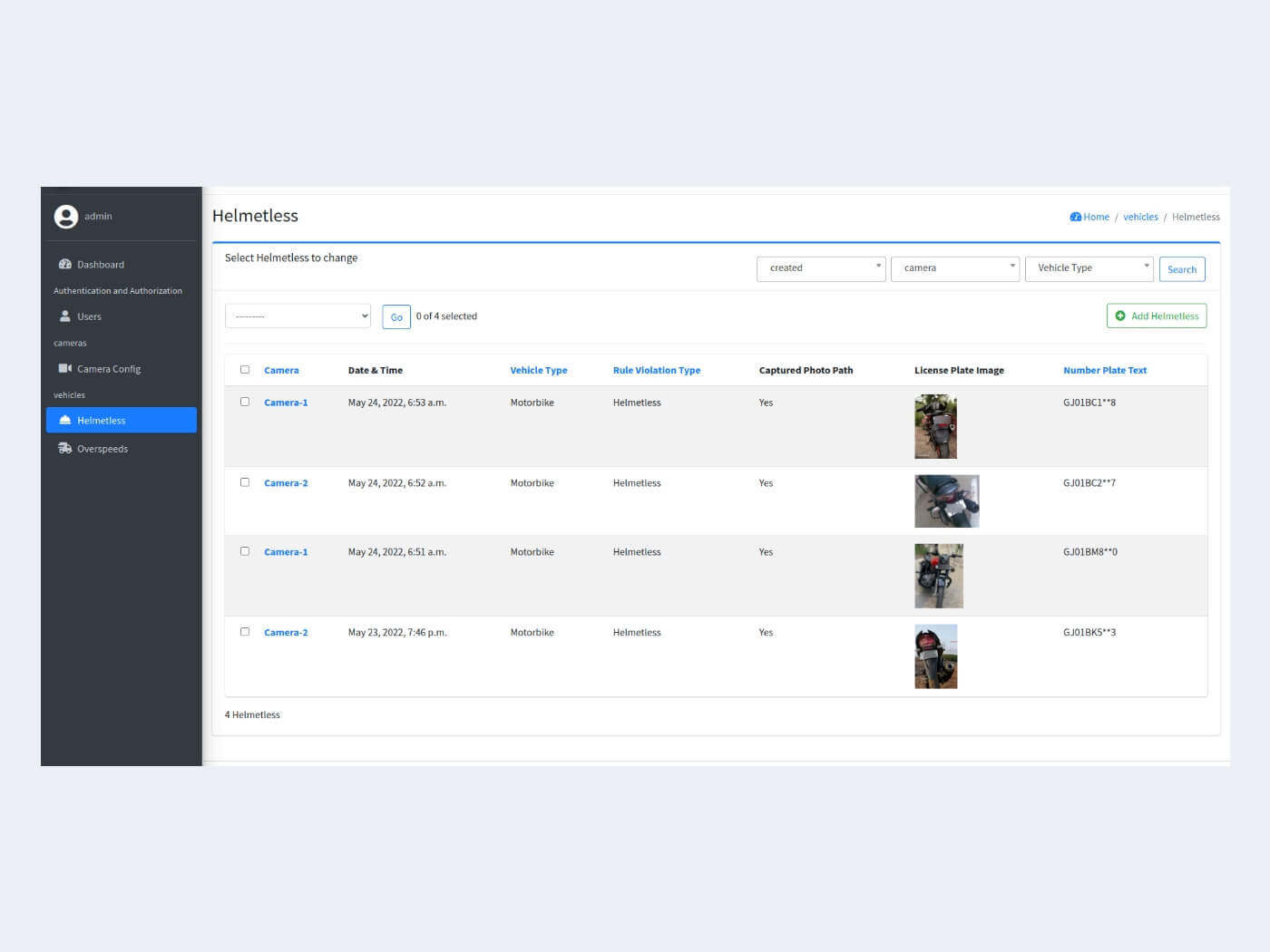Open Users in the sidebar
Screen dimensions: 1270x952
(122, 316)
